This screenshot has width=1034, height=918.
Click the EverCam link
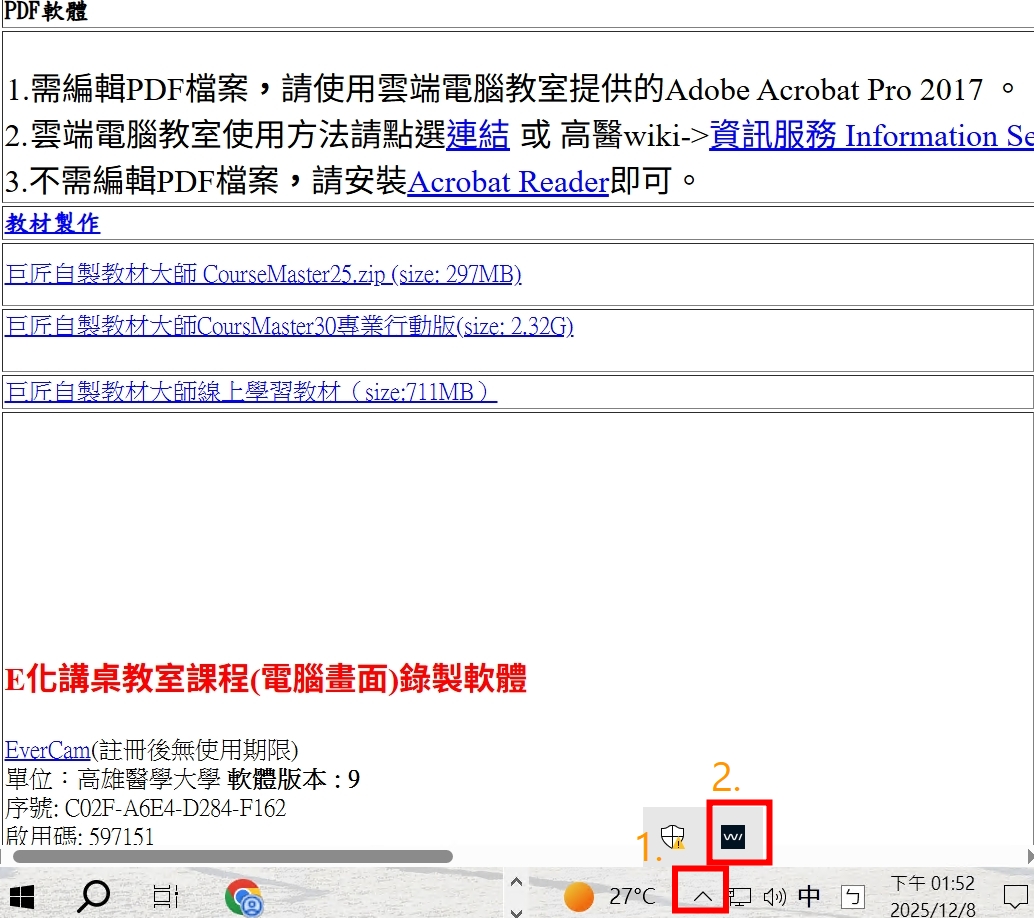[x=47, y=750]
